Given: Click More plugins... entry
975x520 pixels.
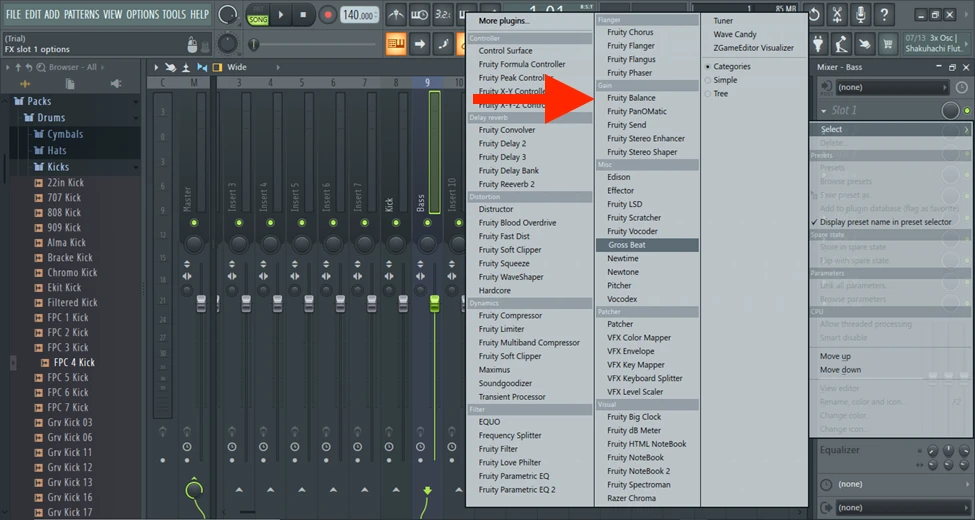Looking at the screenshot, I should click(x=504, y=20).
